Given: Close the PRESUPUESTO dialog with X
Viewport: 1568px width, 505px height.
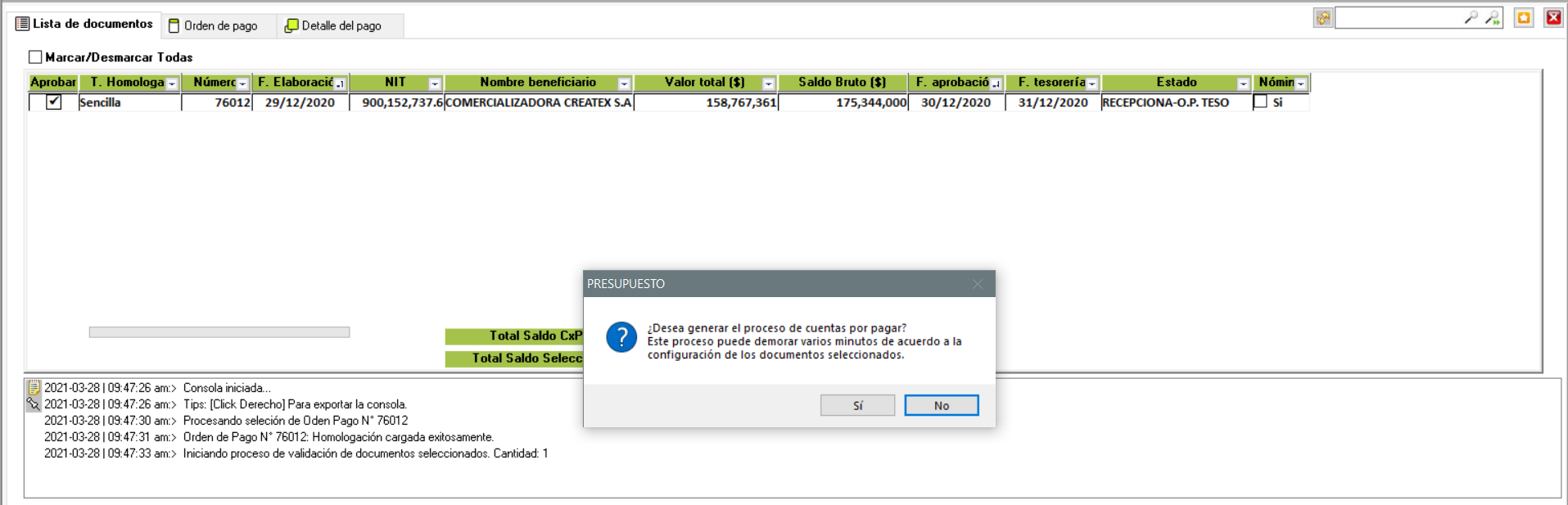Looking at the screenshot, I should click(977, 284).
